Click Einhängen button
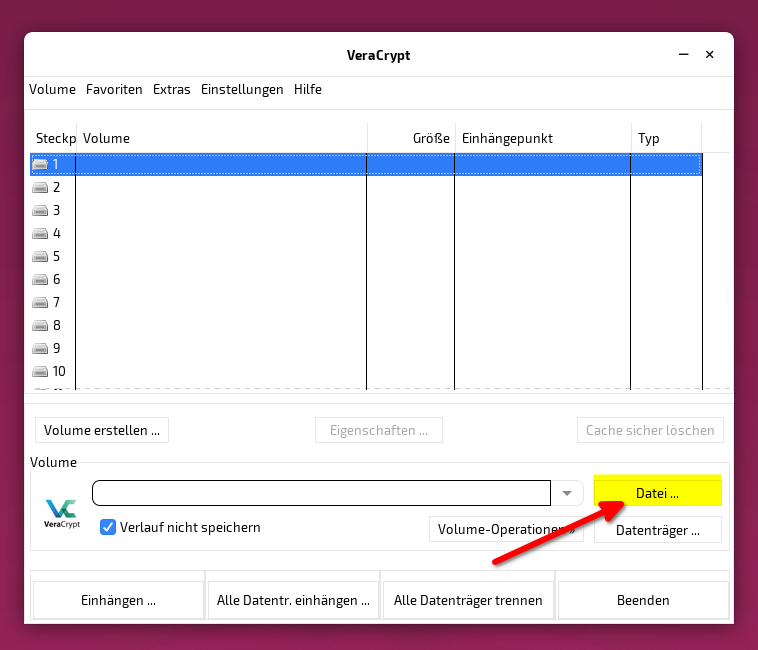The width and height of the screenshot is (758, 650). 118,600
